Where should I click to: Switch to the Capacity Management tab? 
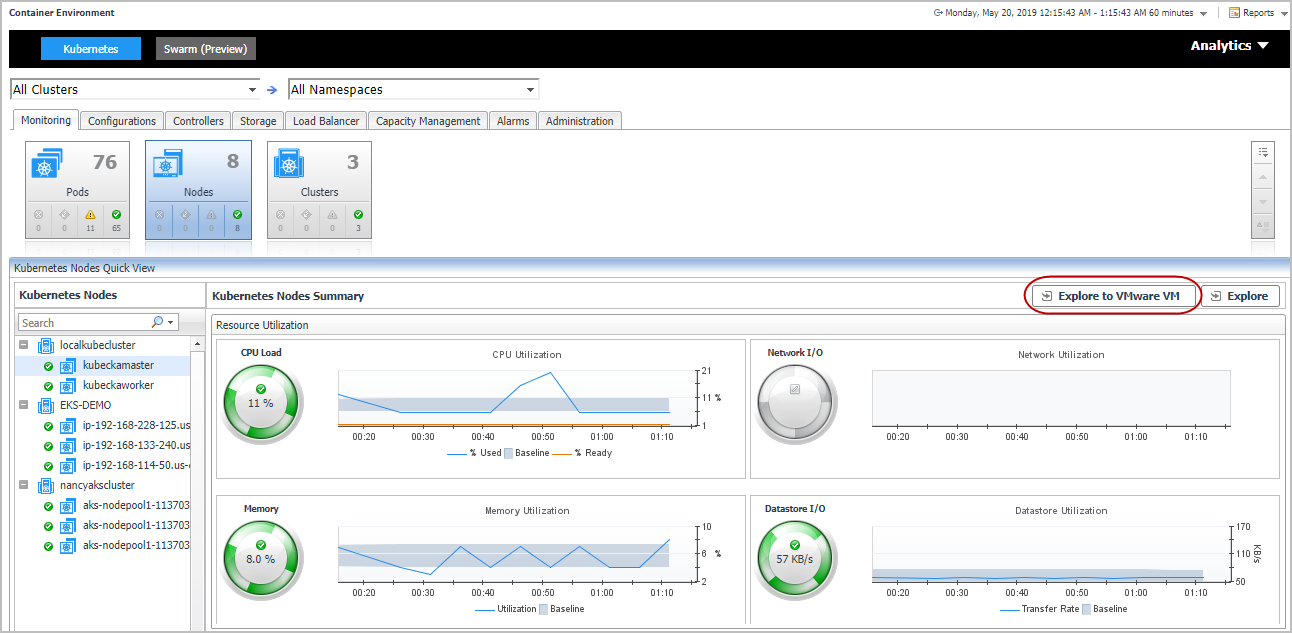tap(428, 121)
